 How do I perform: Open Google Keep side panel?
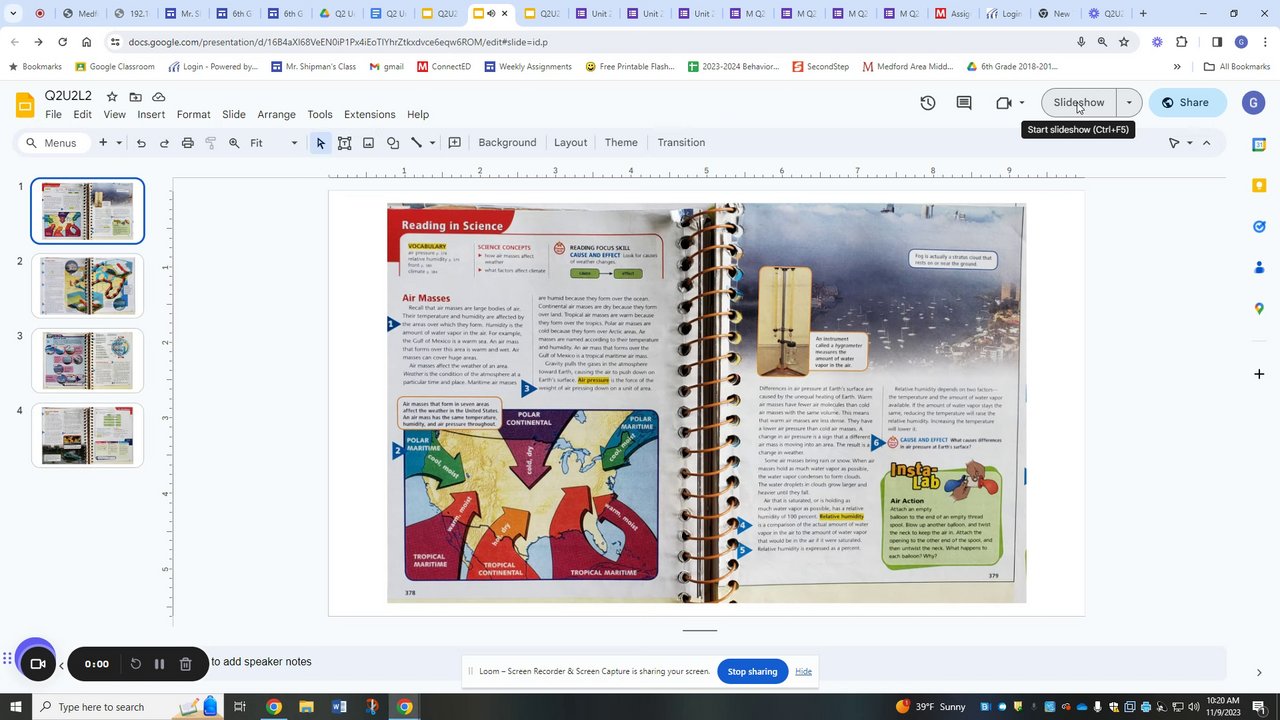click(x=1259, y=186)
